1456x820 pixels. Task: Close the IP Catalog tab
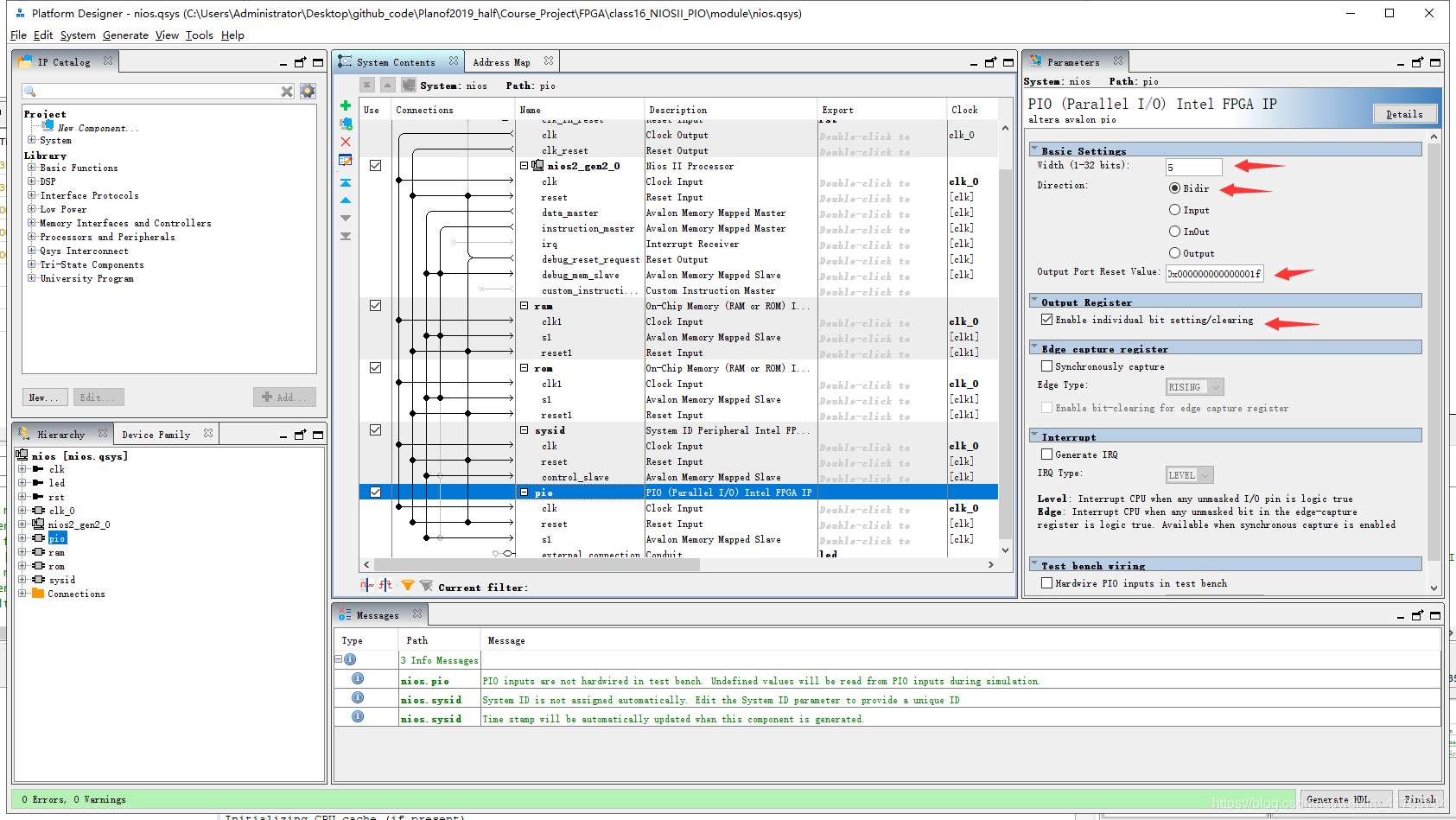click(108, 61)
